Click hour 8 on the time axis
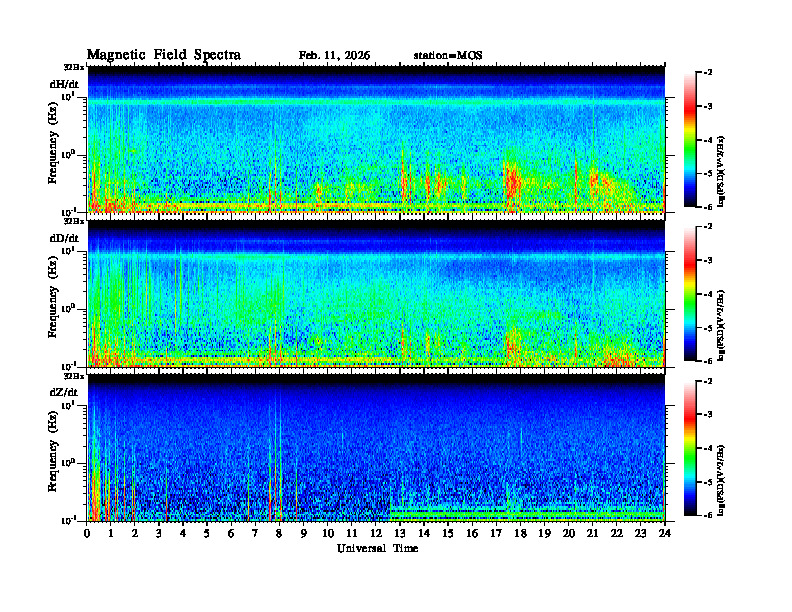 point(279,533)
